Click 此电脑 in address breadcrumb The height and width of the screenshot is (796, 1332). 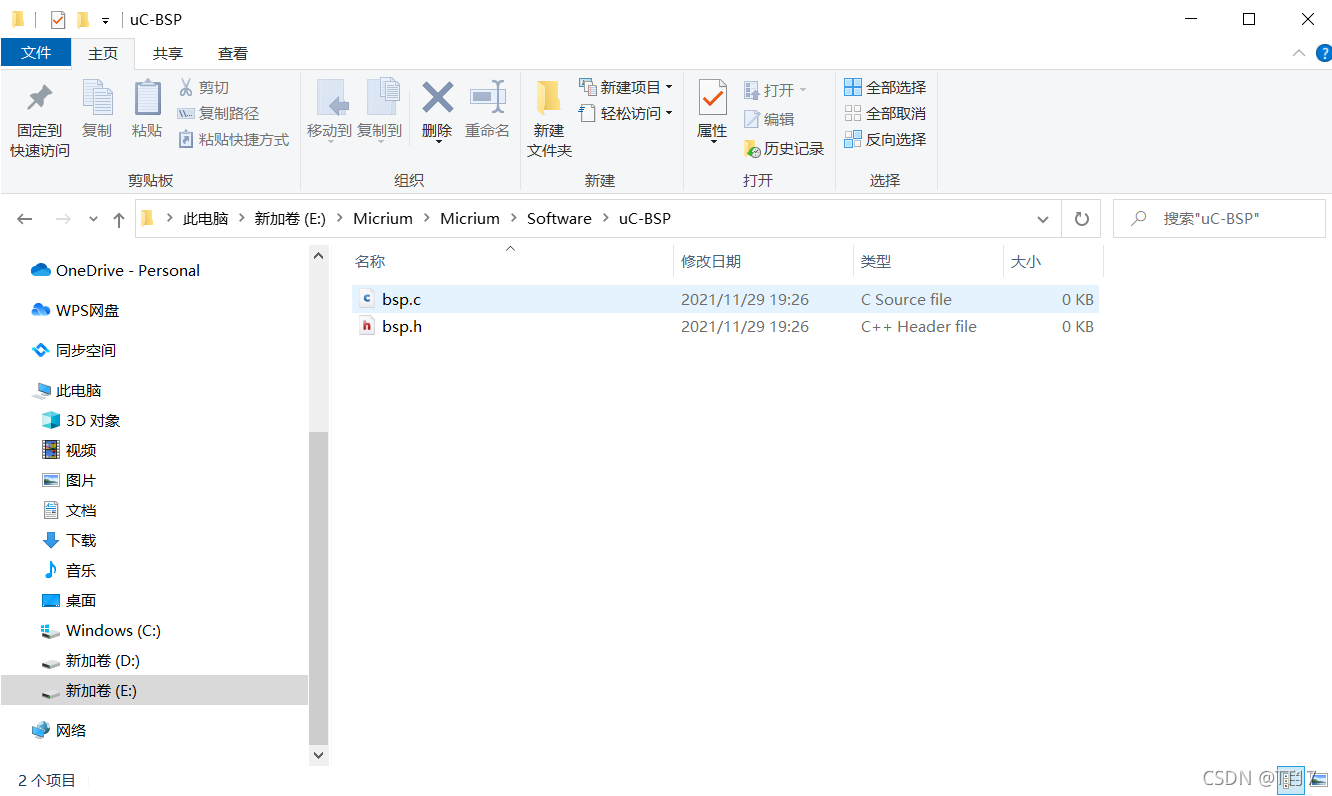point(206,219)
